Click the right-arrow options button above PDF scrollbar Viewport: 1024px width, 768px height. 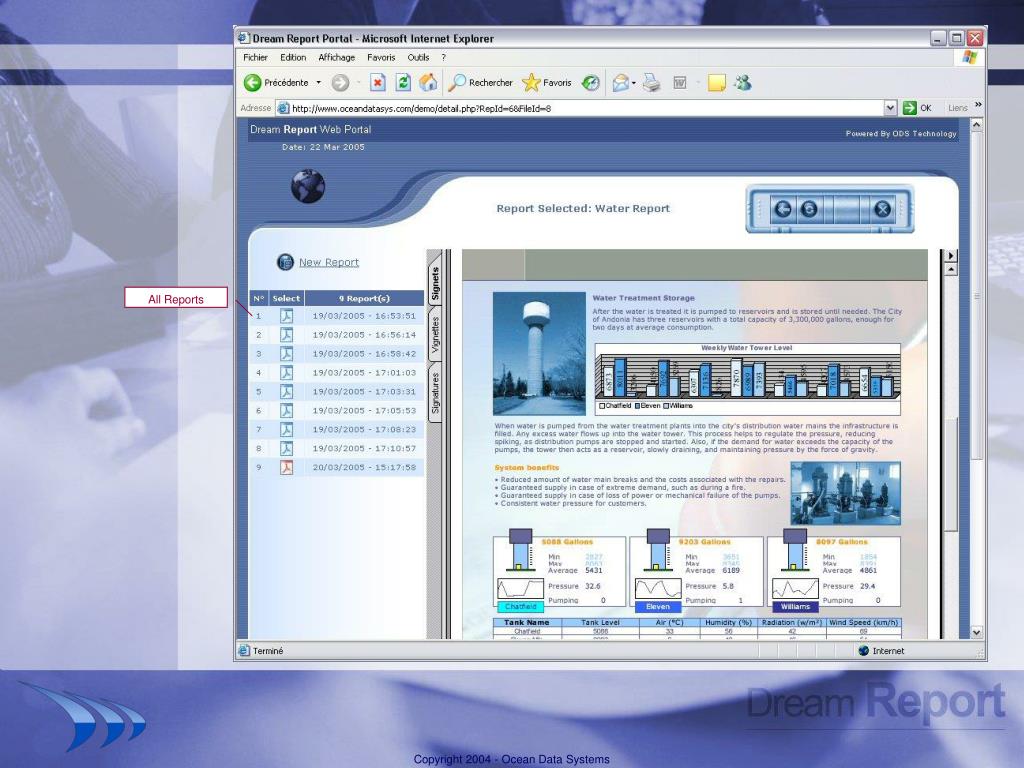pos(951,255)
